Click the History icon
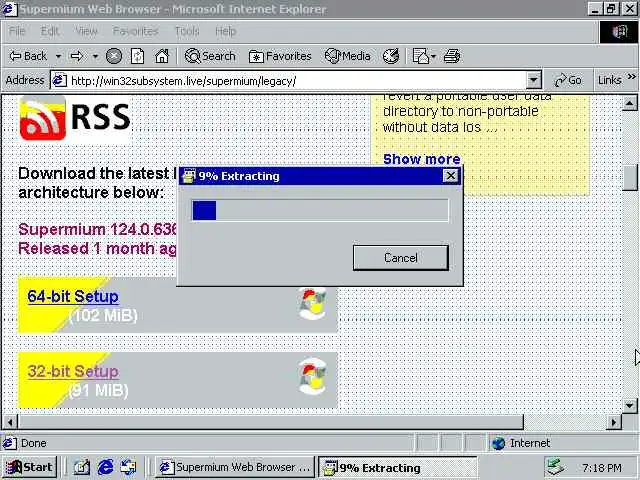The height and width of the screenshot is (480, 640). coord(391,56)
